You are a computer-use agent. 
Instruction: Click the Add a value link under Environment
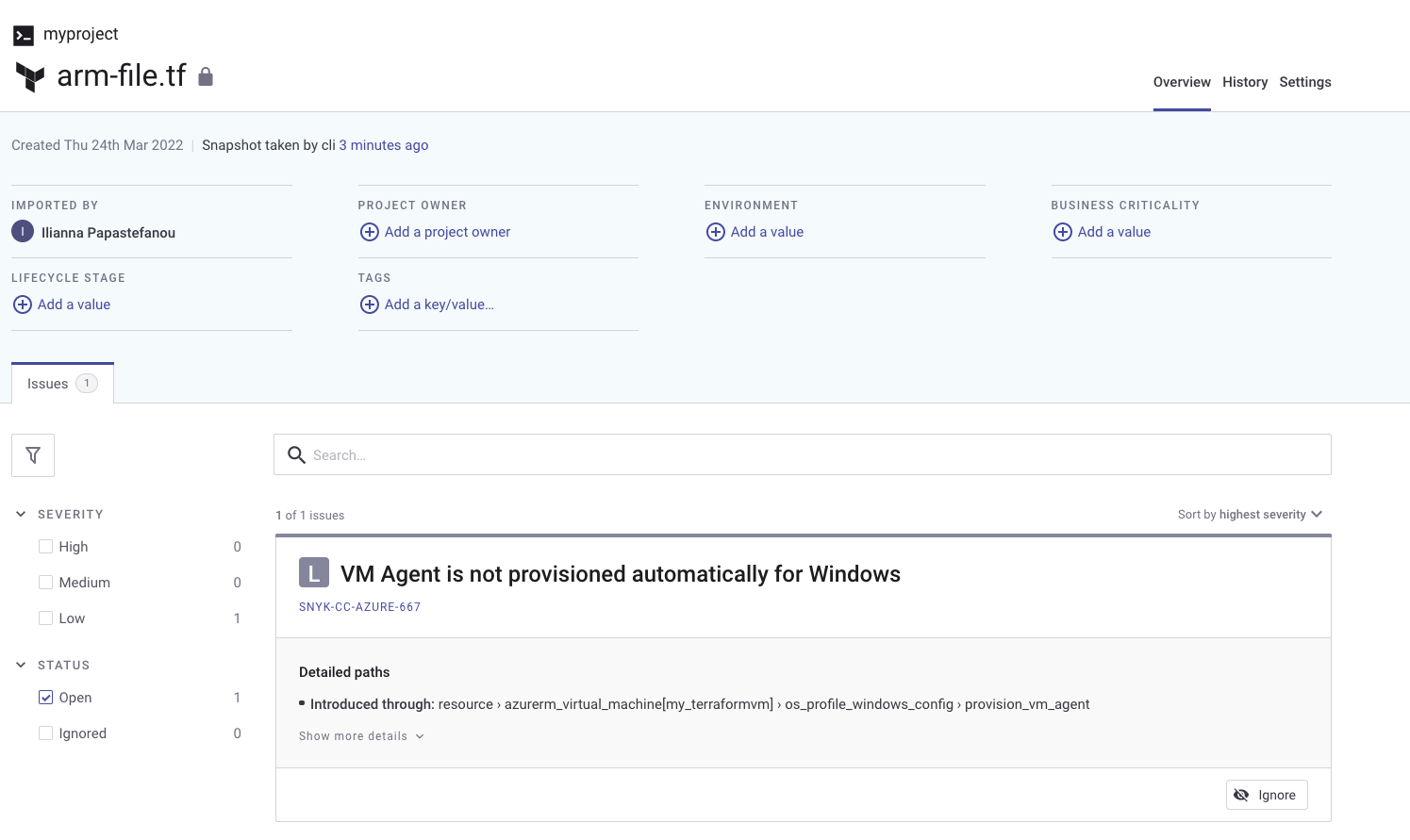[767, 232]
